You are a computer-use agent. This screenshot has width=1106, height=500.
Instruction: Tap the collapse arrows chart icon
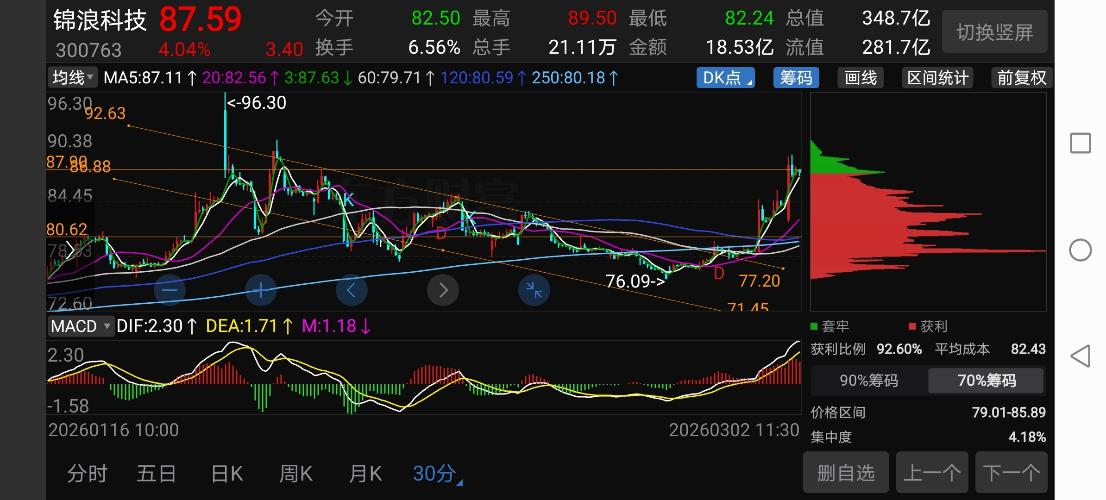534,290
